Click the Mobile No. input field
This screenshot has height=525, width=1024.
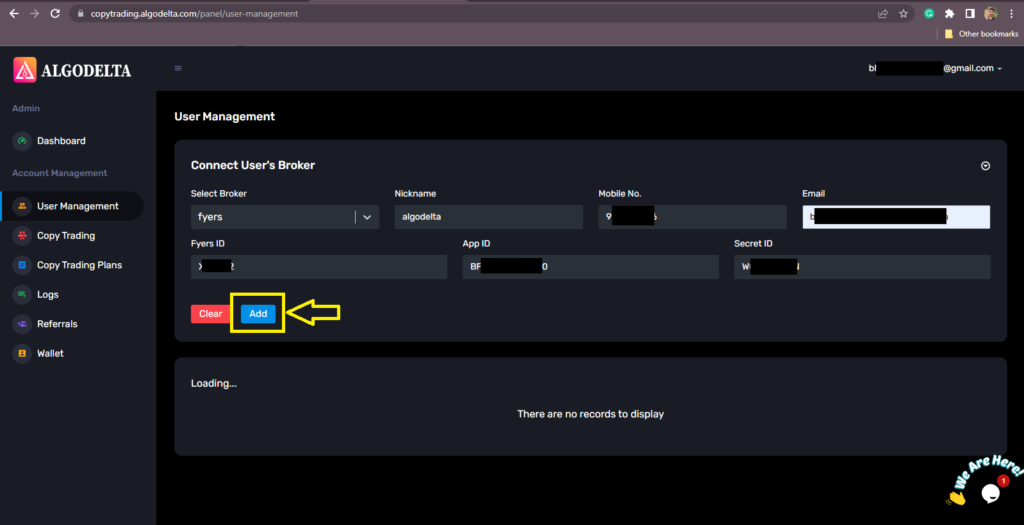[x=692, y=217]
